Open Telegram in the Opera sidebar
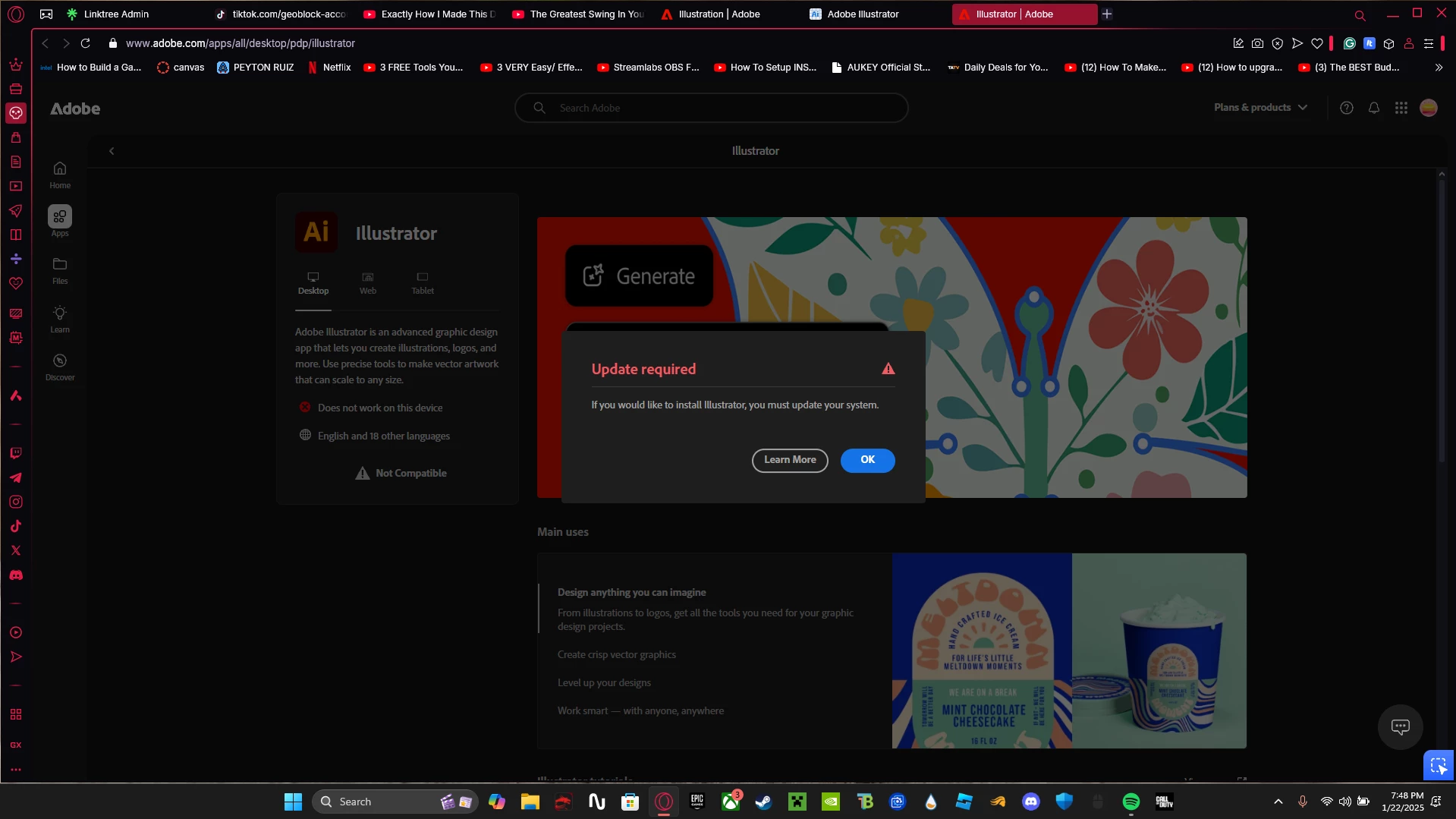Image resolution: width=1456 pixels, height=819 pixels. pyautogui.click(x=16, y=477)
